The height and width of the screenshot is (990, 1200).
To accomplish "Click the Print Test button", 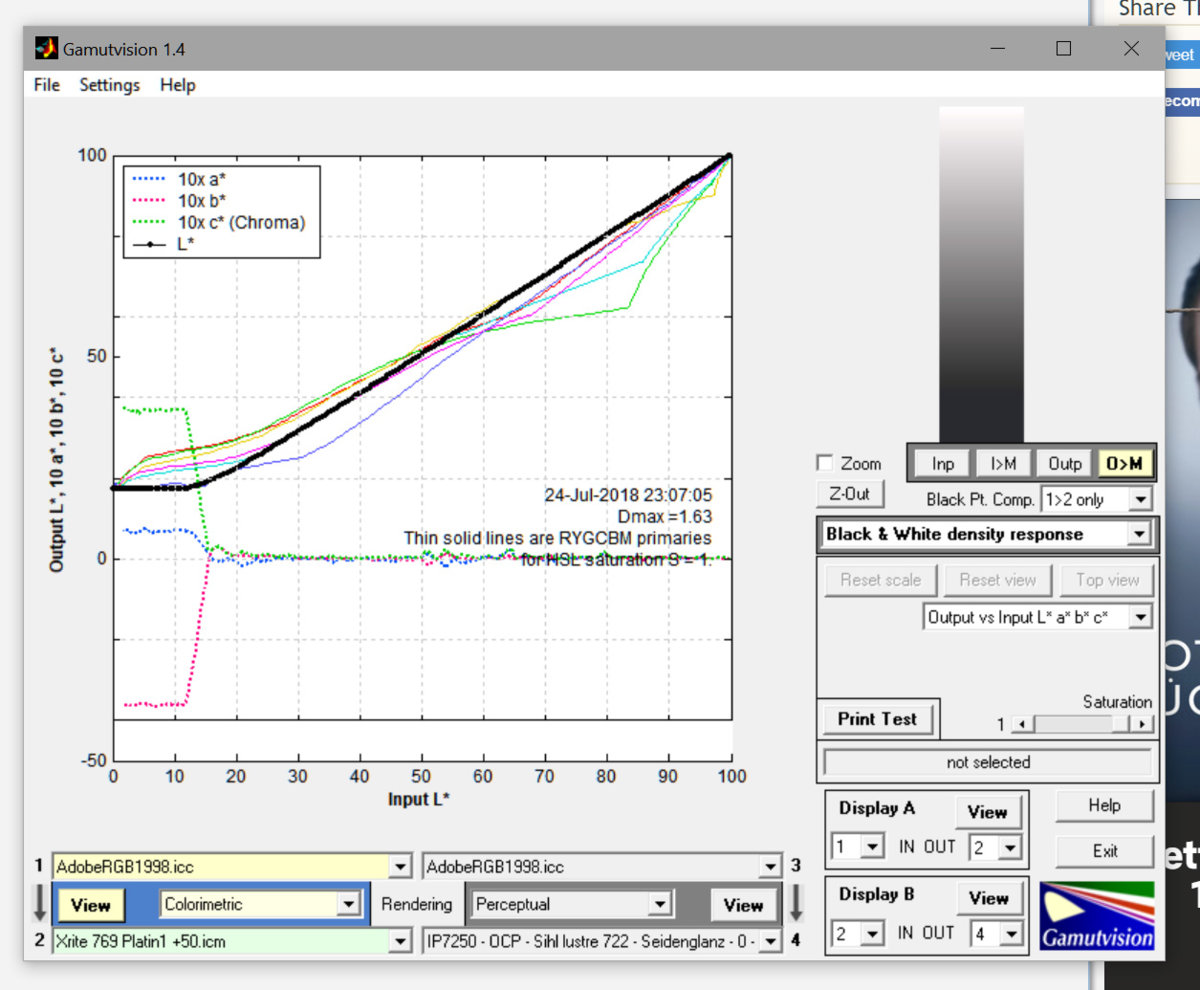I will tap(877, 719).
